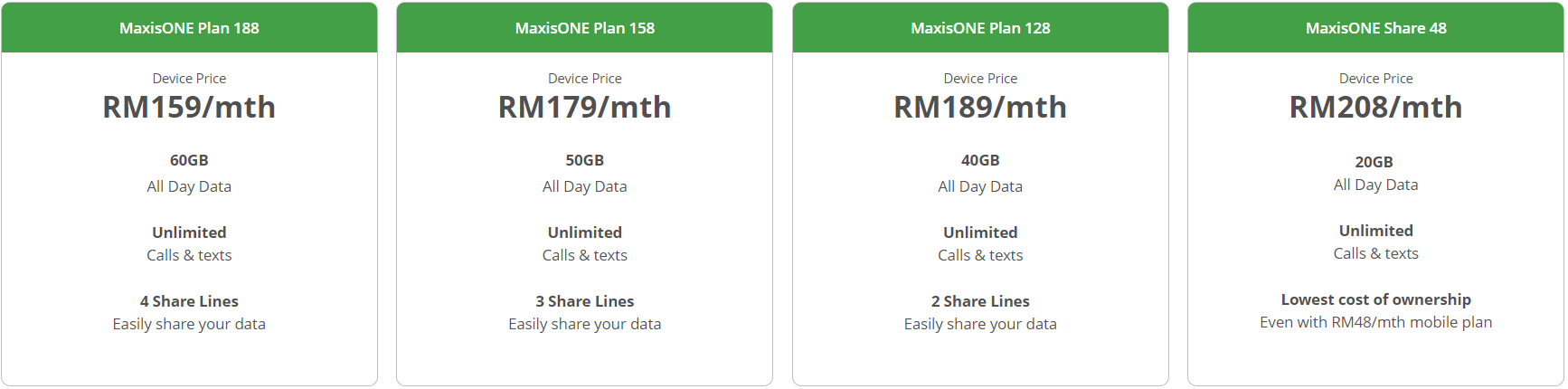Click the 2 Share Lines label
Image resolution: width=1568 pixels, height=389 pixels.
[980, 301]
